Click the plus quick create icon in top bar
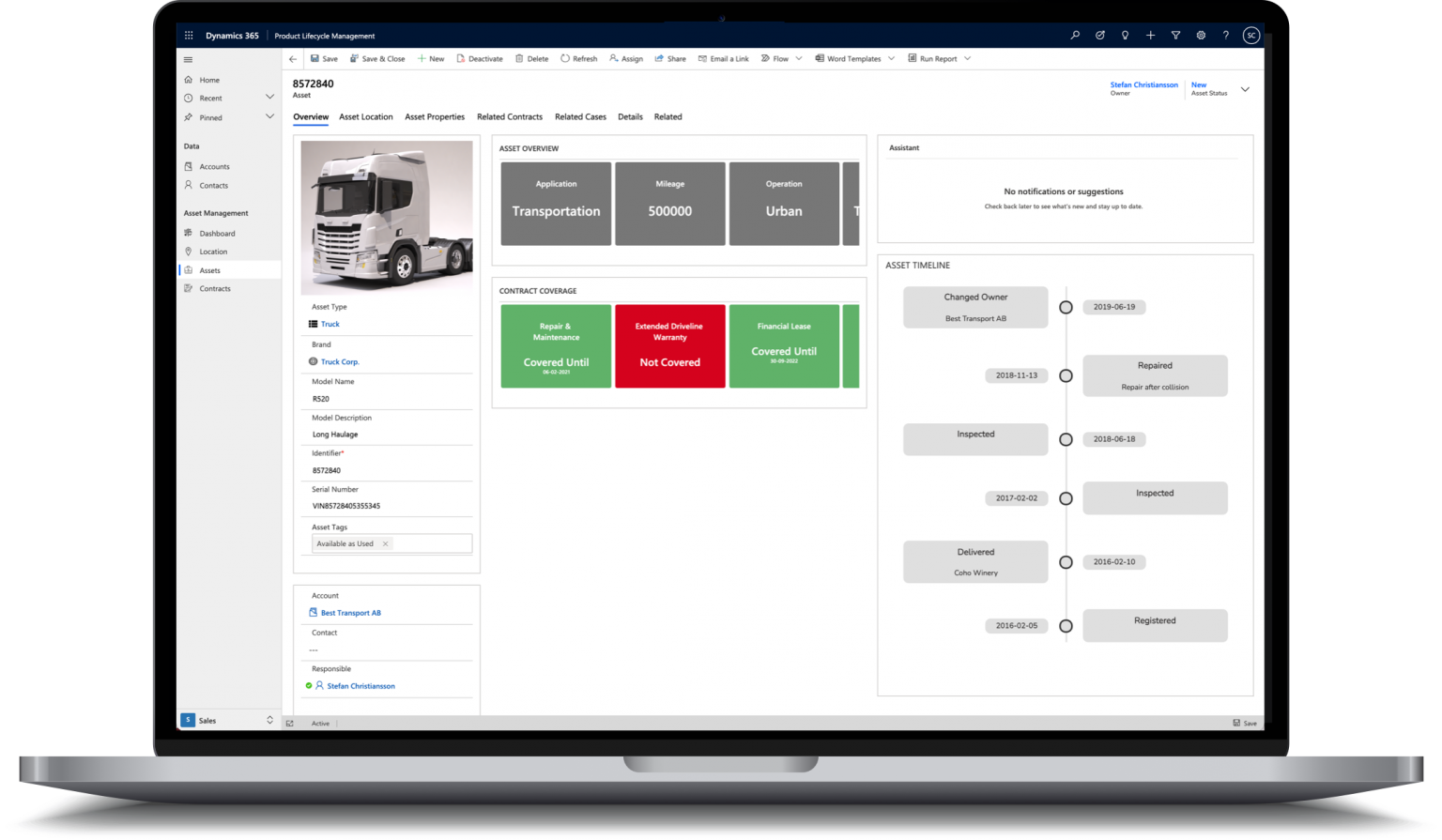Viewport: 1442px width, 840px height. click(1150, 36)
